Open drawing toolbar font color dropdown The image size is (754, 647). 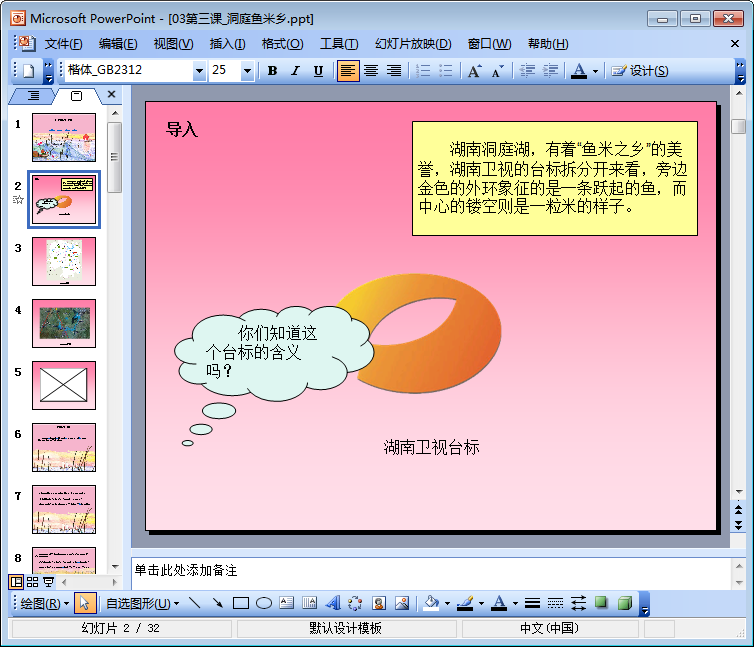click(x=515, y=603)
